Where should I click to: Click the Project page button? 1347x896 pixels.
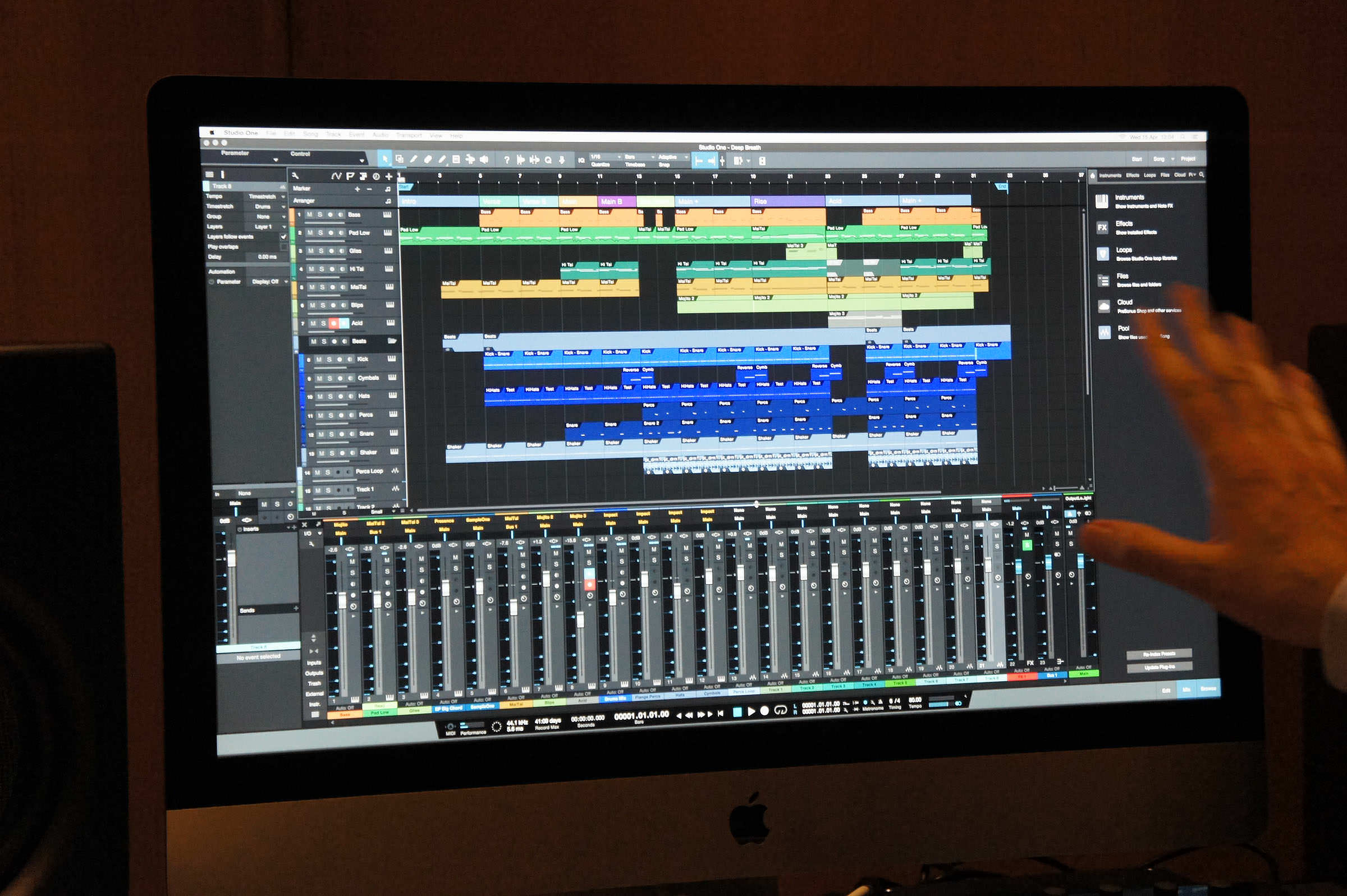click(1188, 159)
